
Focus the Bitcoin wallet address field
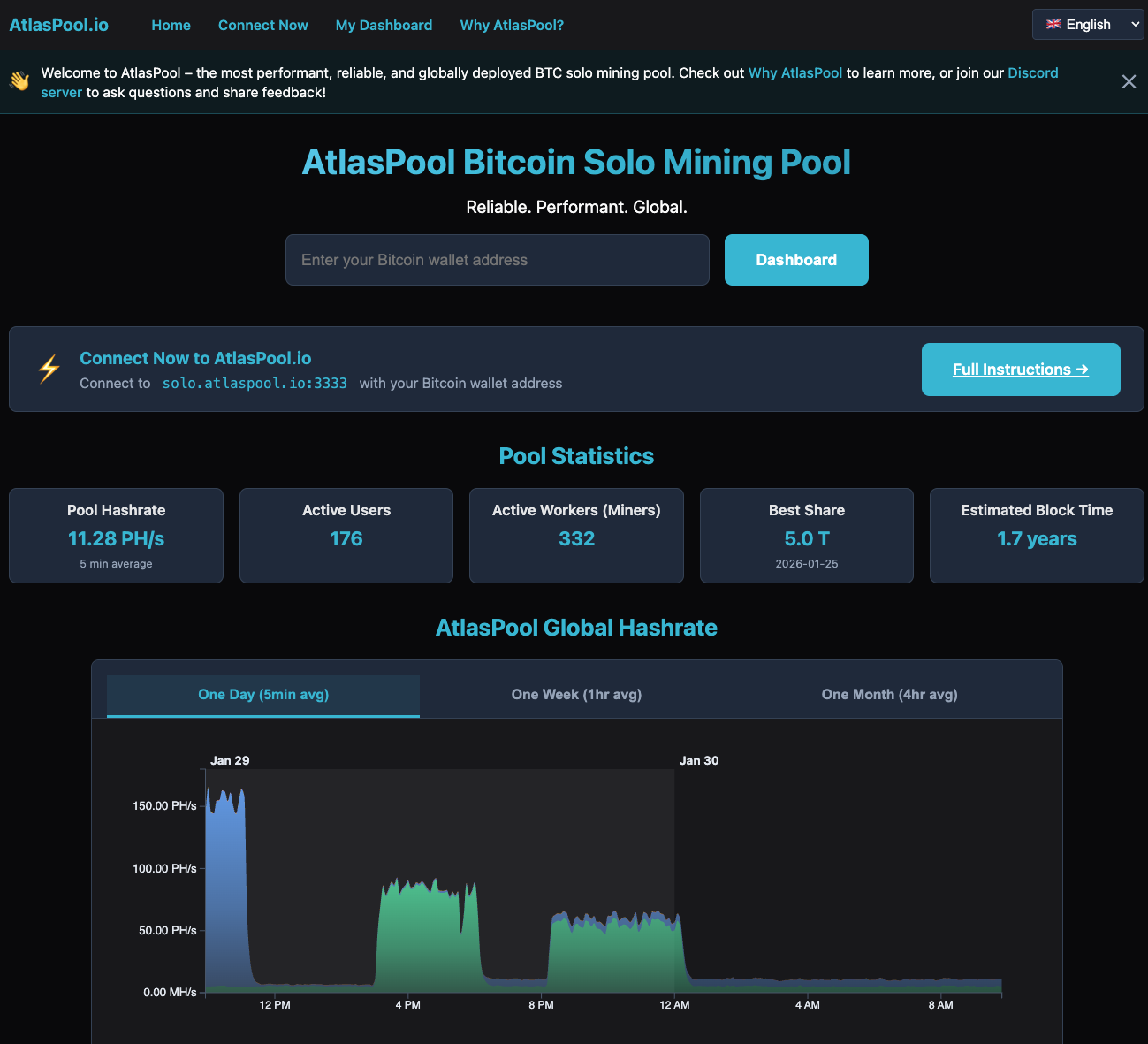497,260
